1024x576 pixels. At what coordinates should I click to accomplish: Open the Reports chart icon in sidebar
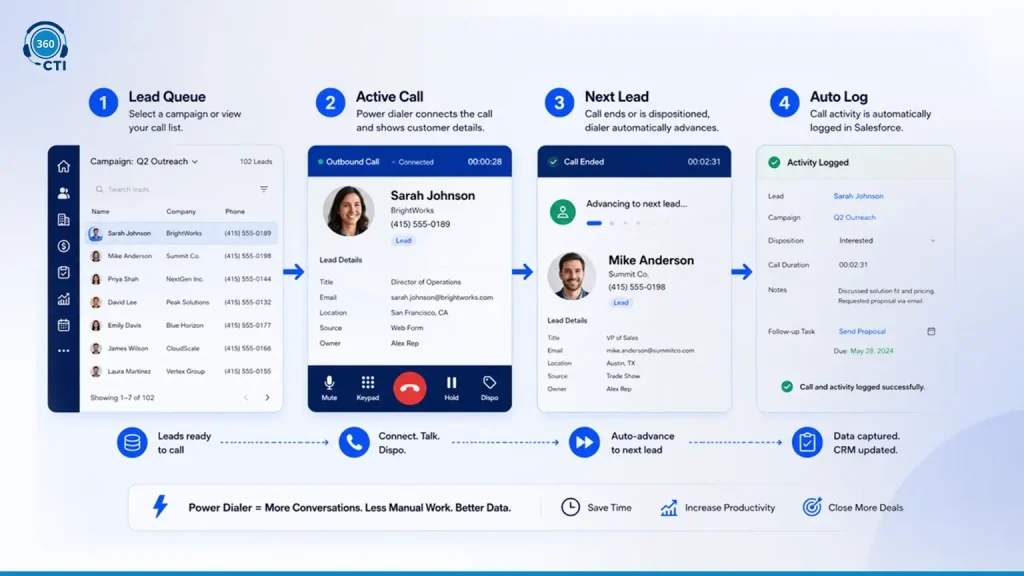63,299
